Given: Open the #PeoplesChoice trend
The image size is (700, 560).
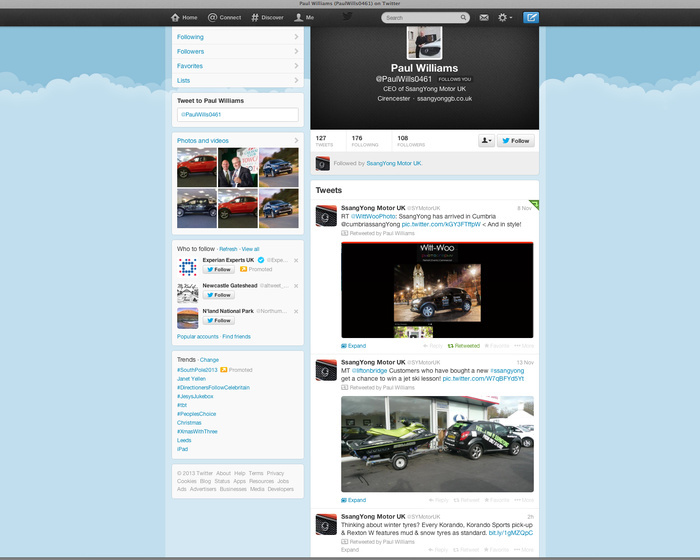Looking at the screenshot, I should point(196,414).
